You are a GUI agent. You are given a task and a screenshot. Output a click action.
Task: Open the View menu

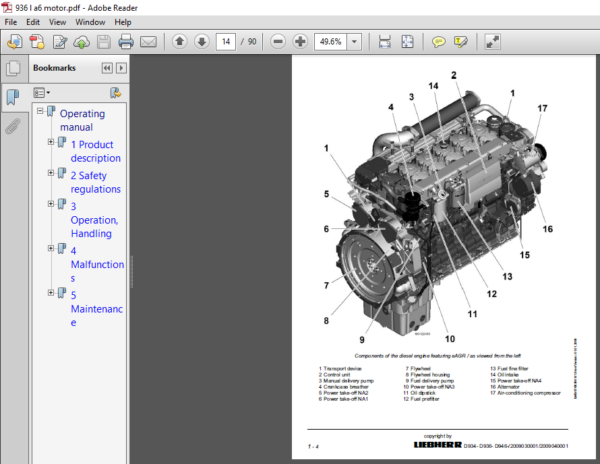tap(57, 22)
